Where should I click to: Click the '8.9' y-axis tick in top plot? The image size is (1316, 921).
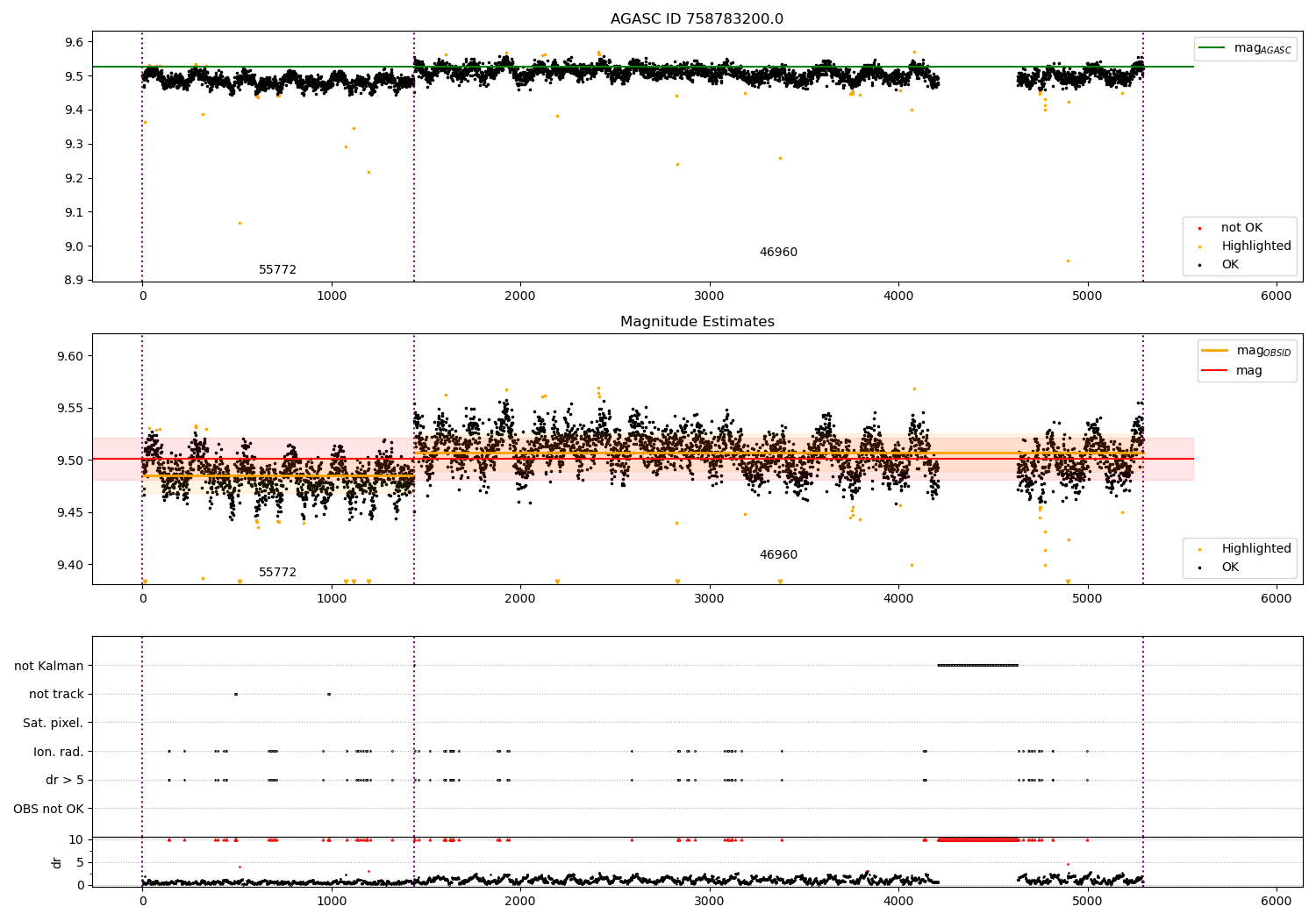(x=74, y=281)
